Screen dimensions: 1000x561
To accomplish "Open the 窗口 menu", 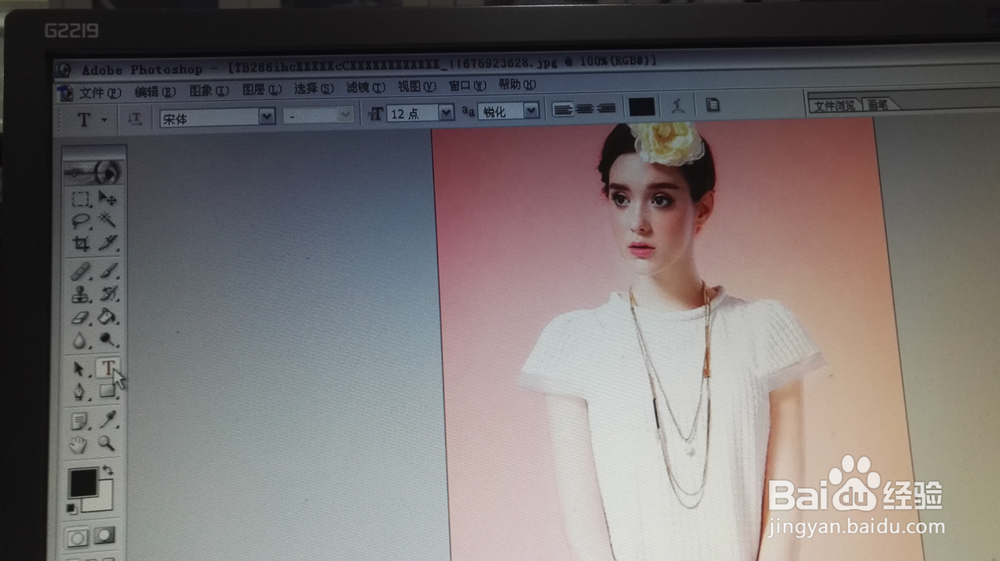I will (x=467, y=85).
